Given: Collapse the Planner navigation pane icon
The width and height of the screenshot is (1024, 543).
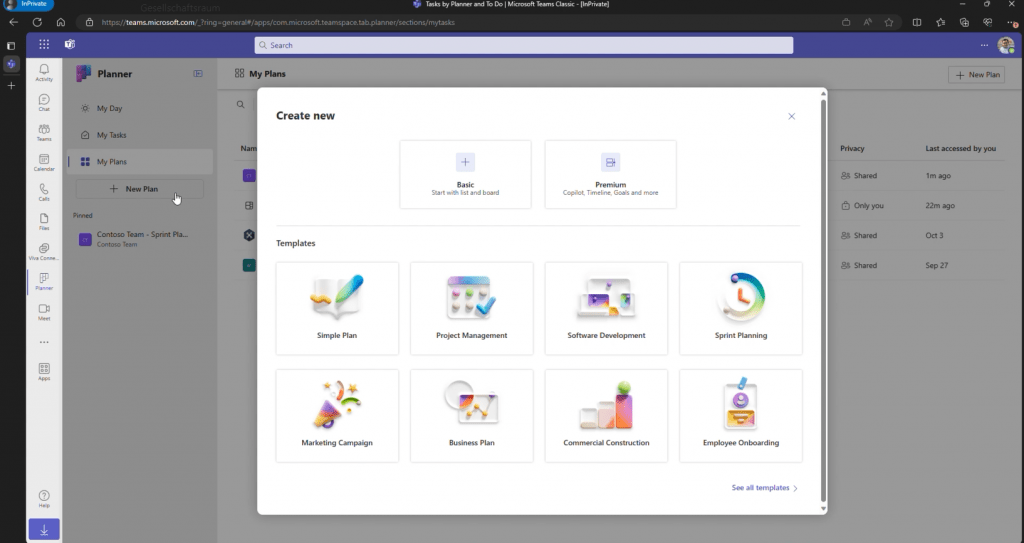Looking at the screenshot, I should 198,74.
